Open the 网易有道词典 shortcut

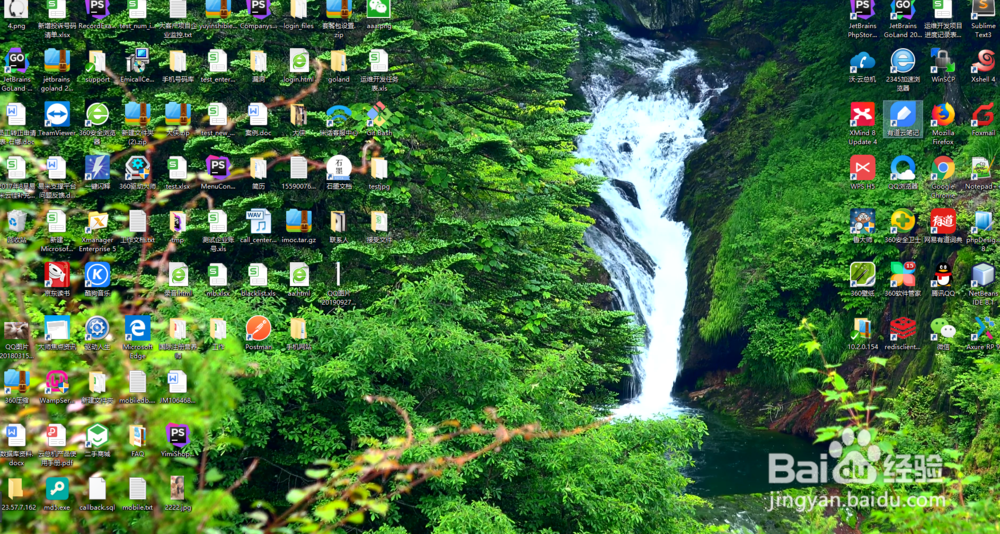point(943,221)
